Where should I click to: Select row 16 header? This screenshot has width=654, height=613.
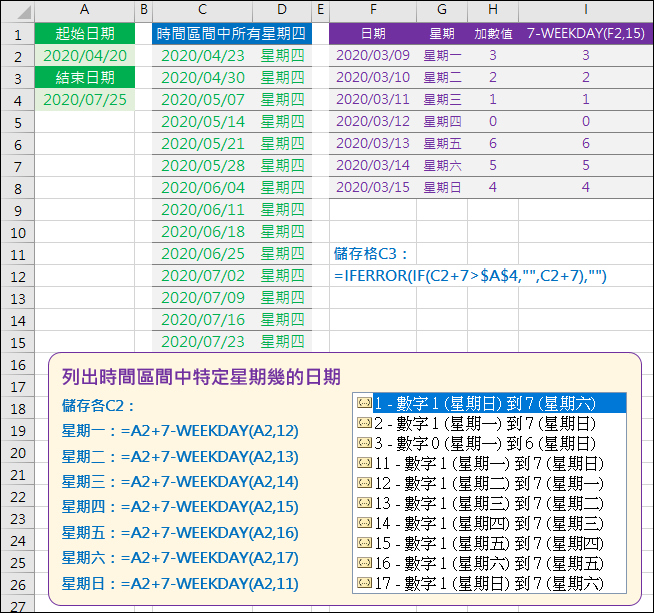tap(18, 364)
